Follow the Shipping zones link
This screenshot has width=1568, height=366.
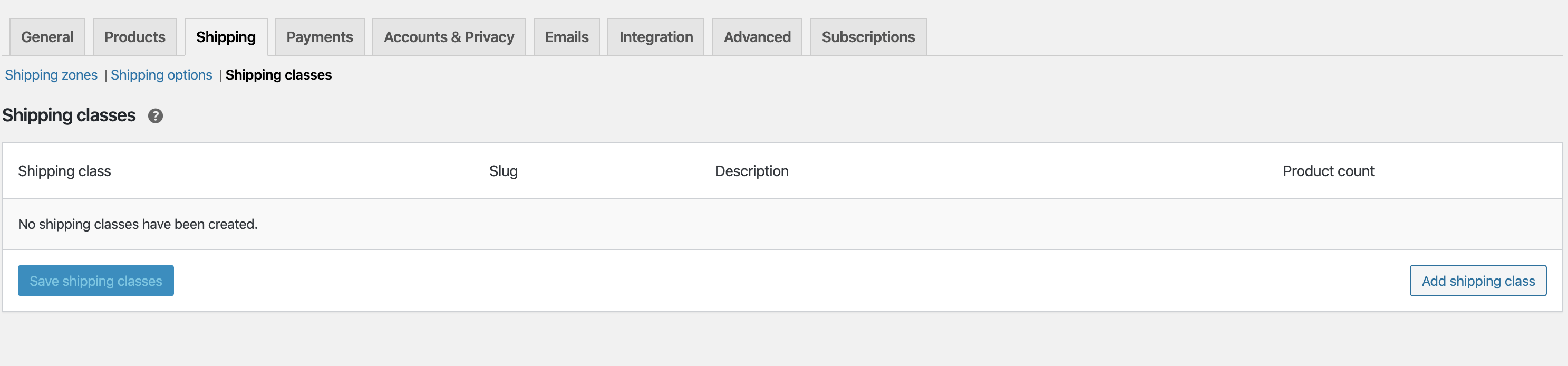click(x=51, y=75)
